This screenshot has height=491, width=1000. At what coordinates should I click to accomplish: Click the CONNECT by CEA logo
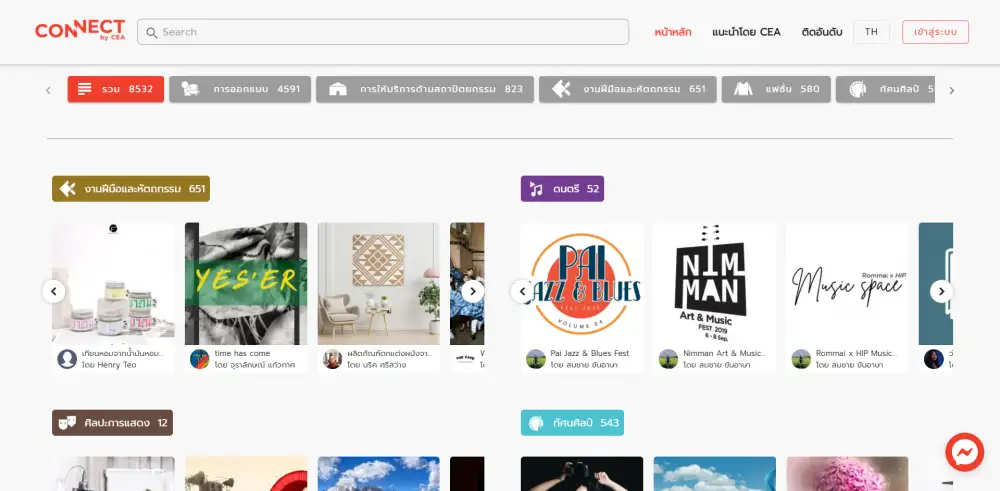(80, 31)
